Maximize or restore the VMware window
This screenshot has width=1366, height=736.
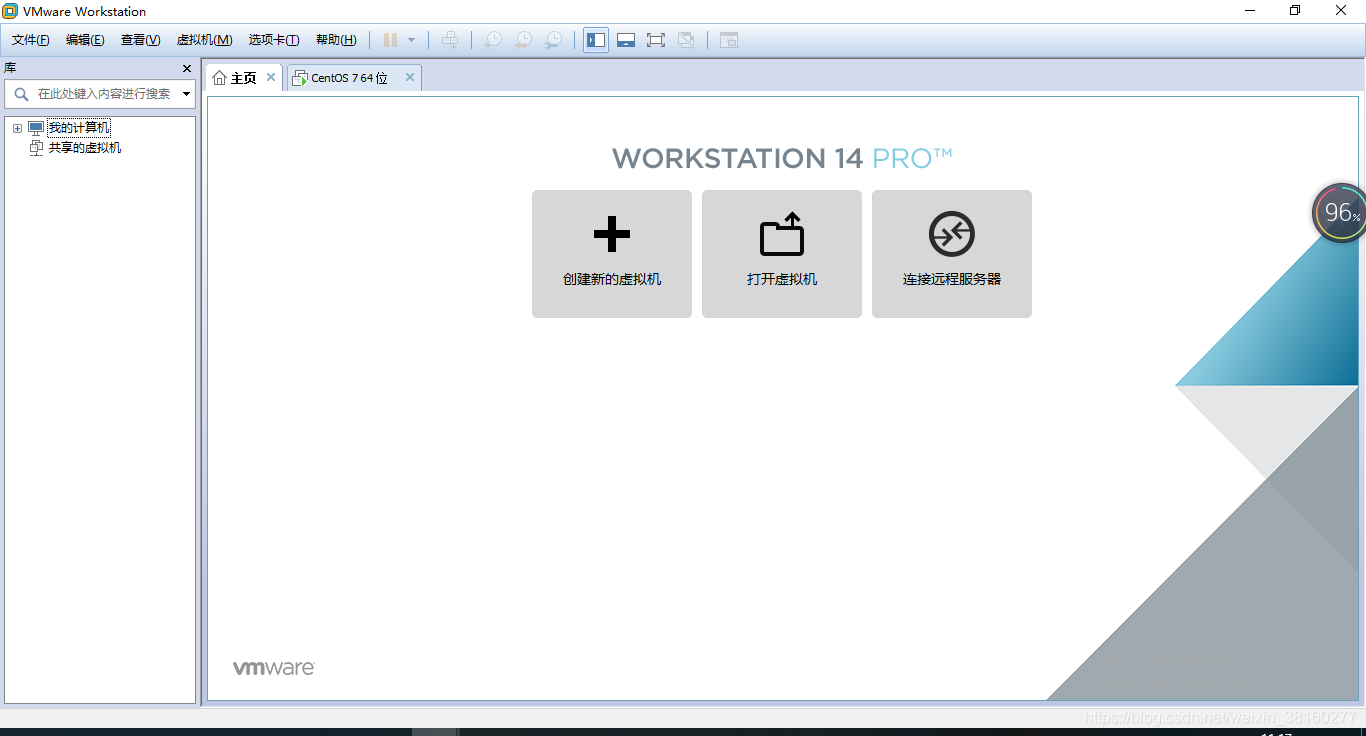(1295, 10)
